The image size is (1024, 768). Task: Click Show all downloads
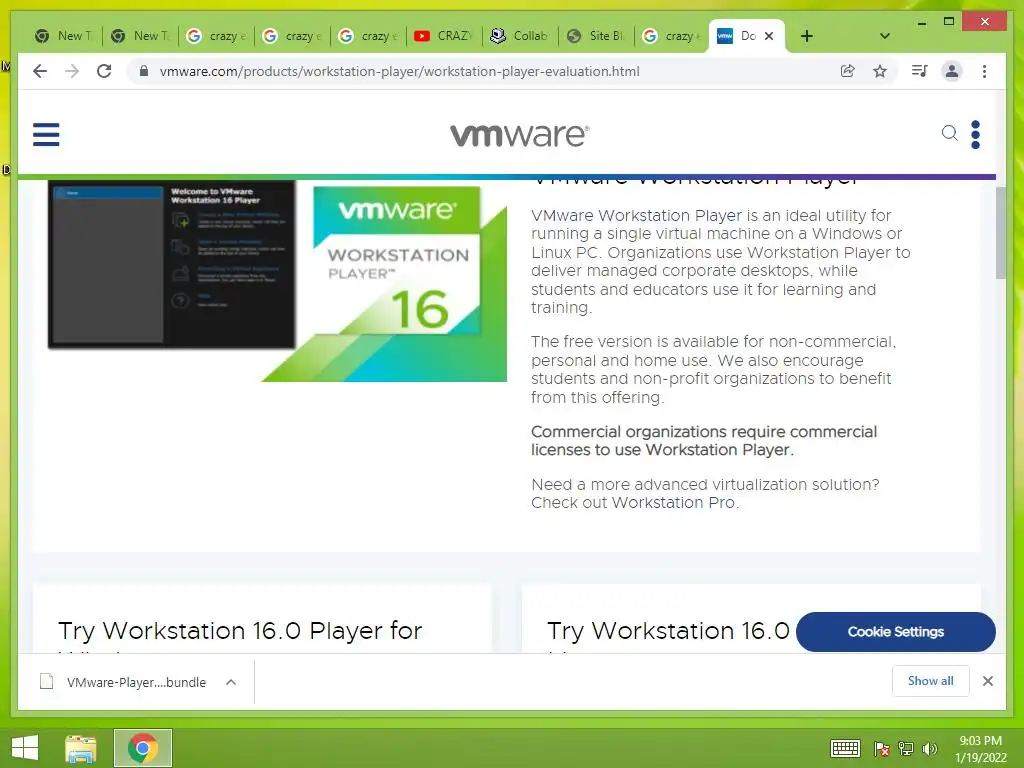pos(931,680)
